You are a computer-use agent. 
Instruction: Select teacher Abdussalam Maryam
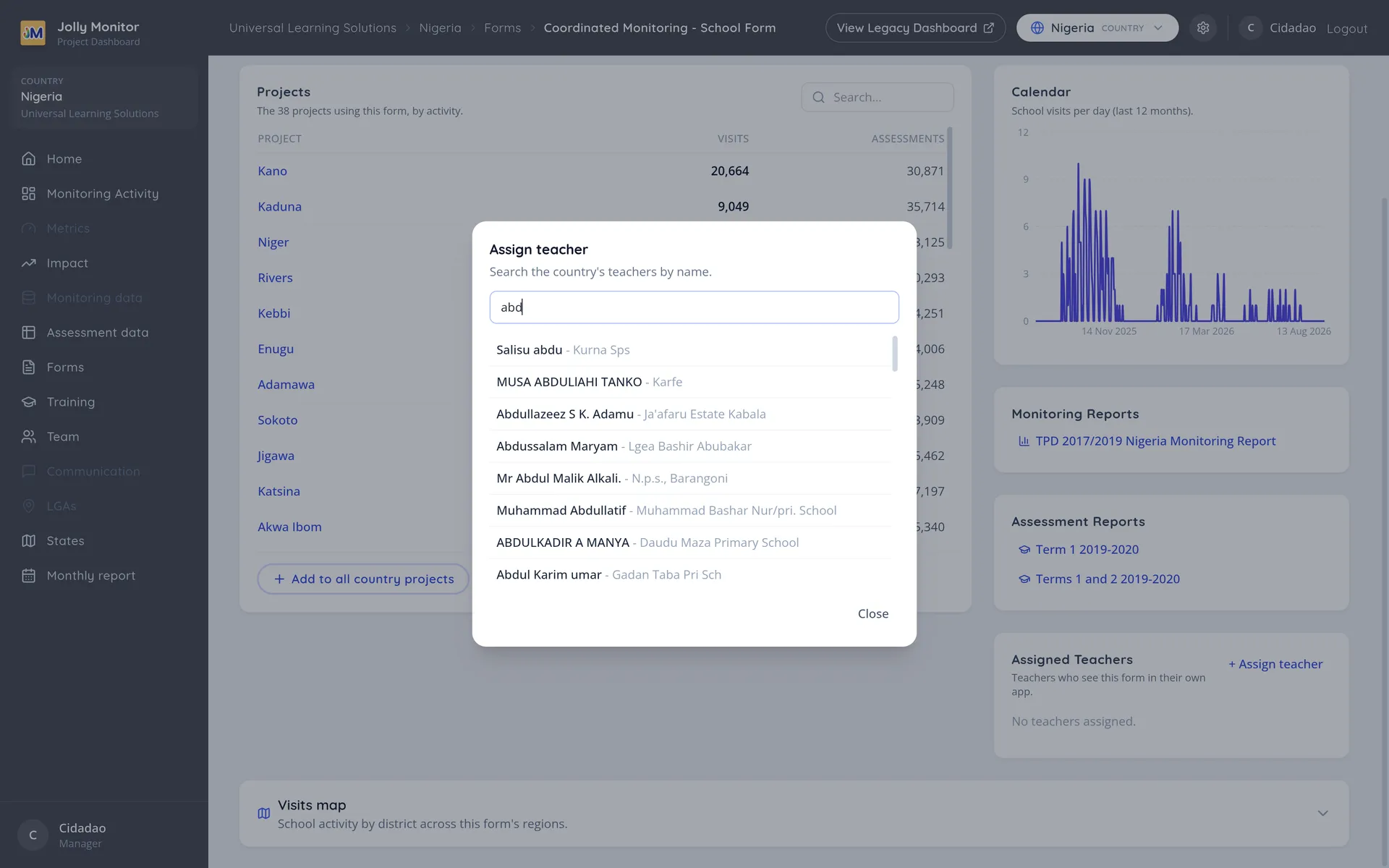click(x=690, y=446)
